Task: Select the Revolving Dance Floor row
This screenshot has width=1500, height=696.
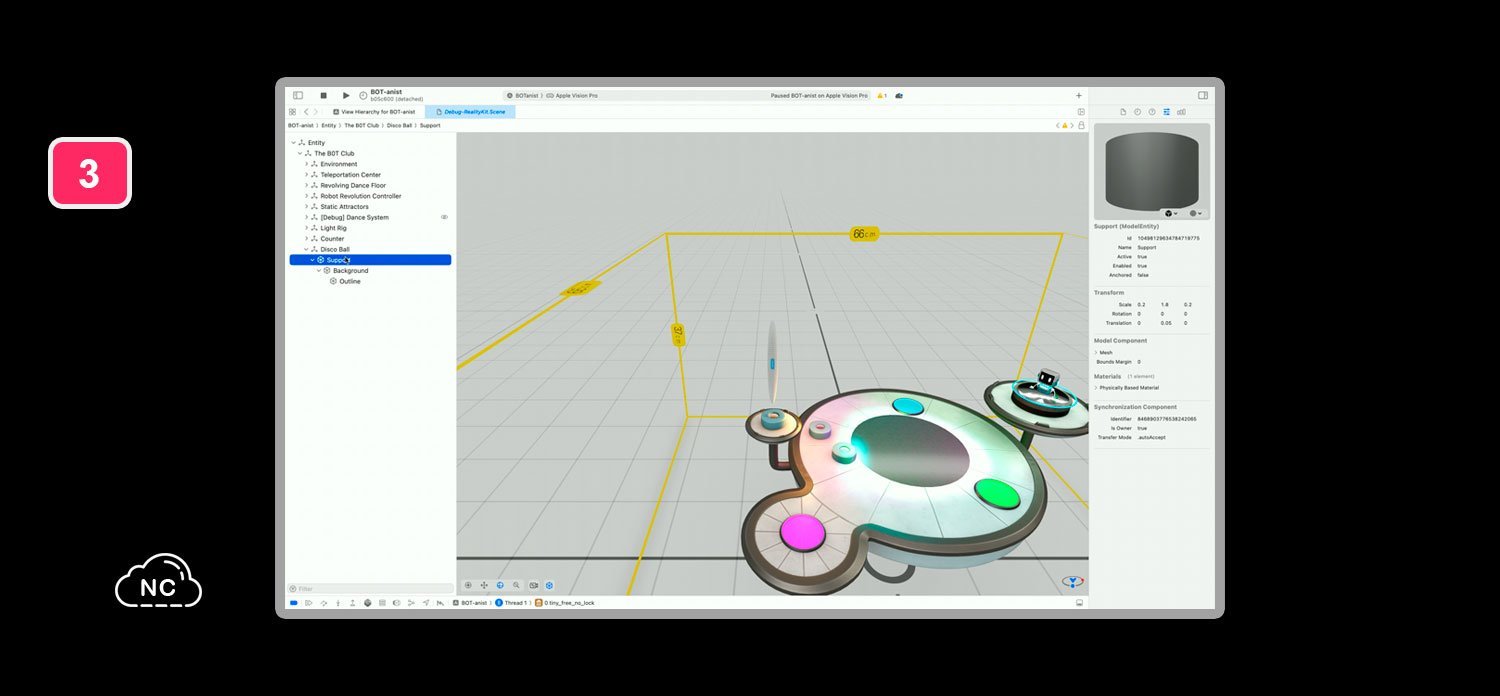Action: pyautogui.click(x=370, y=186)
